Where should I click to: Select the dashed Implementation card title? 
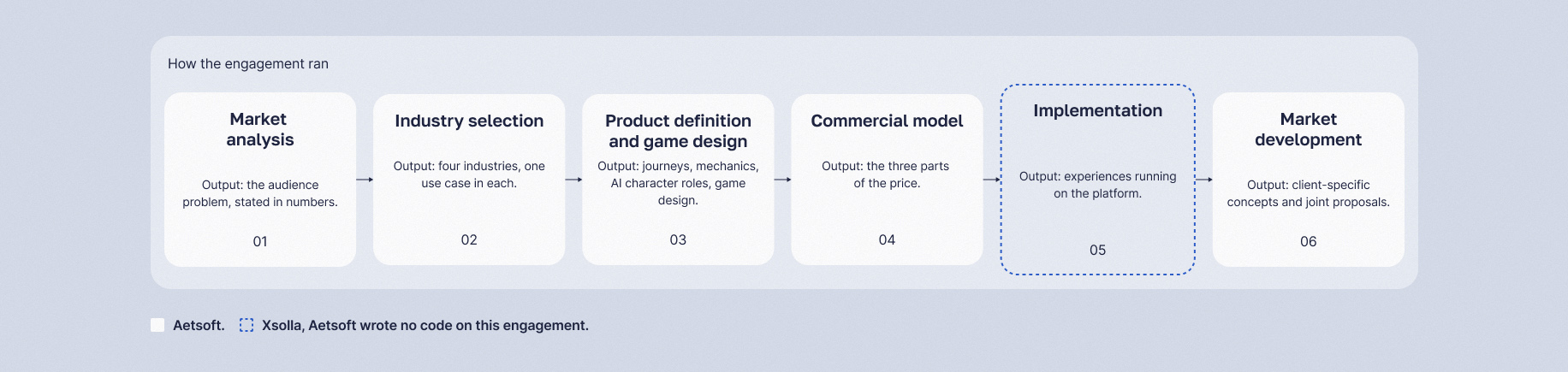click(x=1097, y=110)
